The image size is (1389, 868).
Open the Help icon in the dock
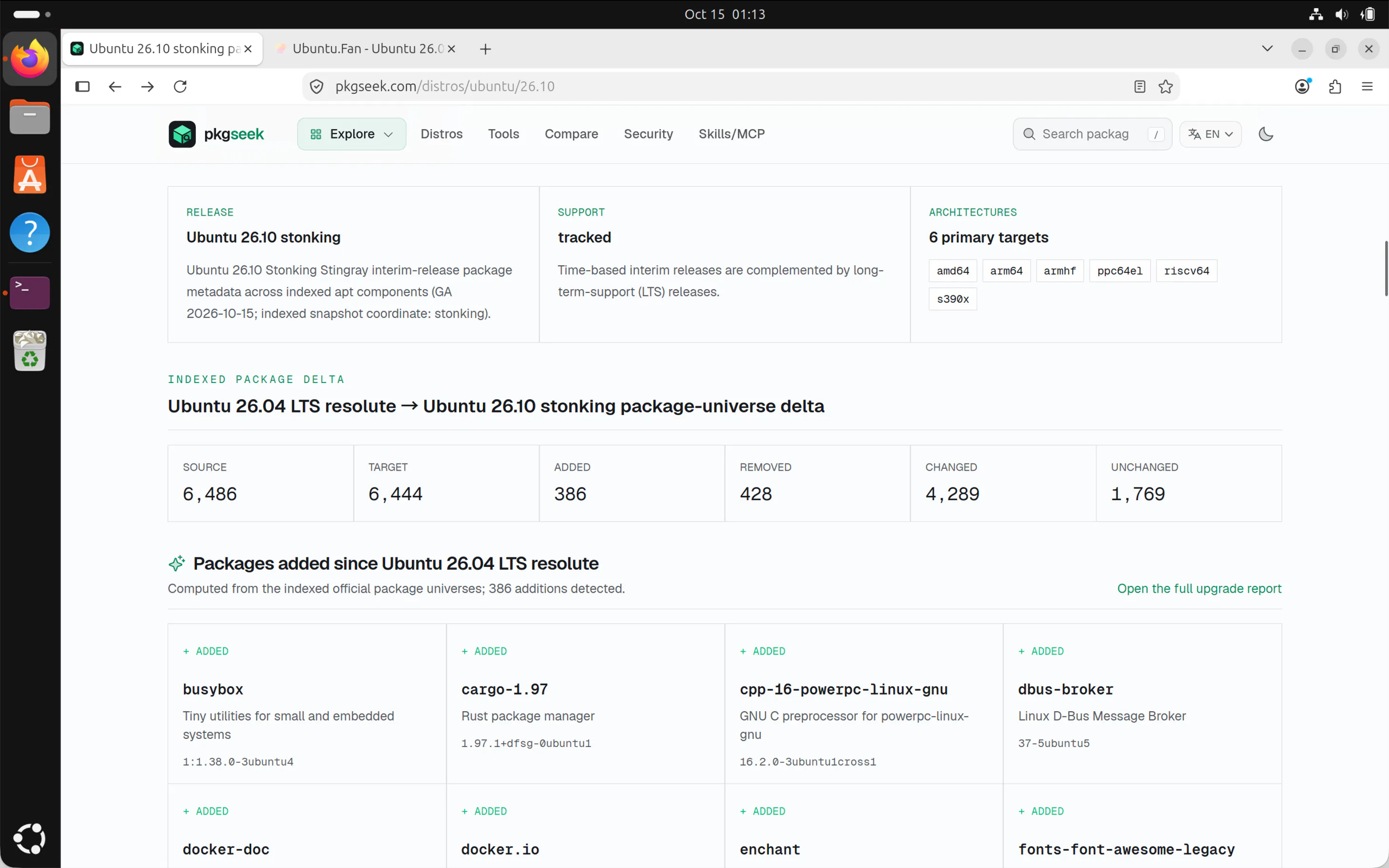tap(30, 233)
